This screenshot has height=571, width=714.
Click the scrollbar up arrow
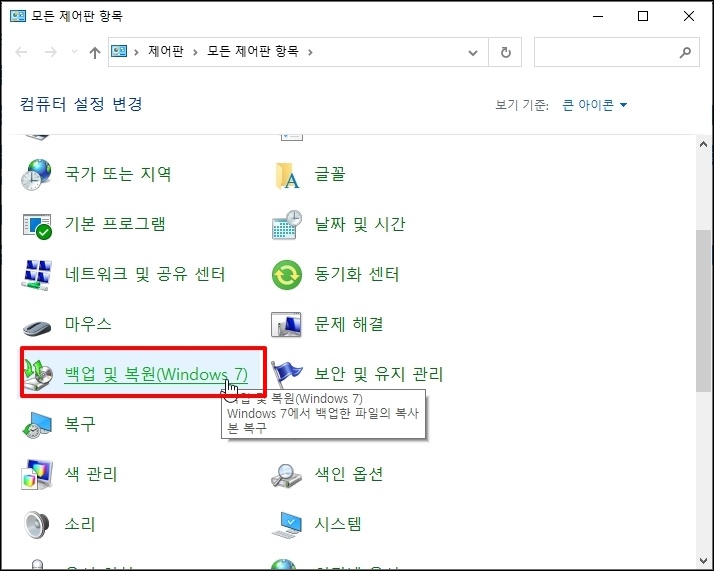coord(704,145)
